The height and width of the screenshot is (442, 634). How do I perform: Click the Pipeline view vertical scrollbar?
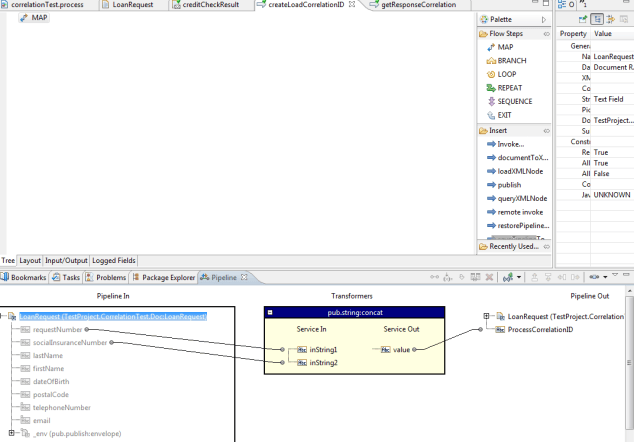(x=629, y=363)
